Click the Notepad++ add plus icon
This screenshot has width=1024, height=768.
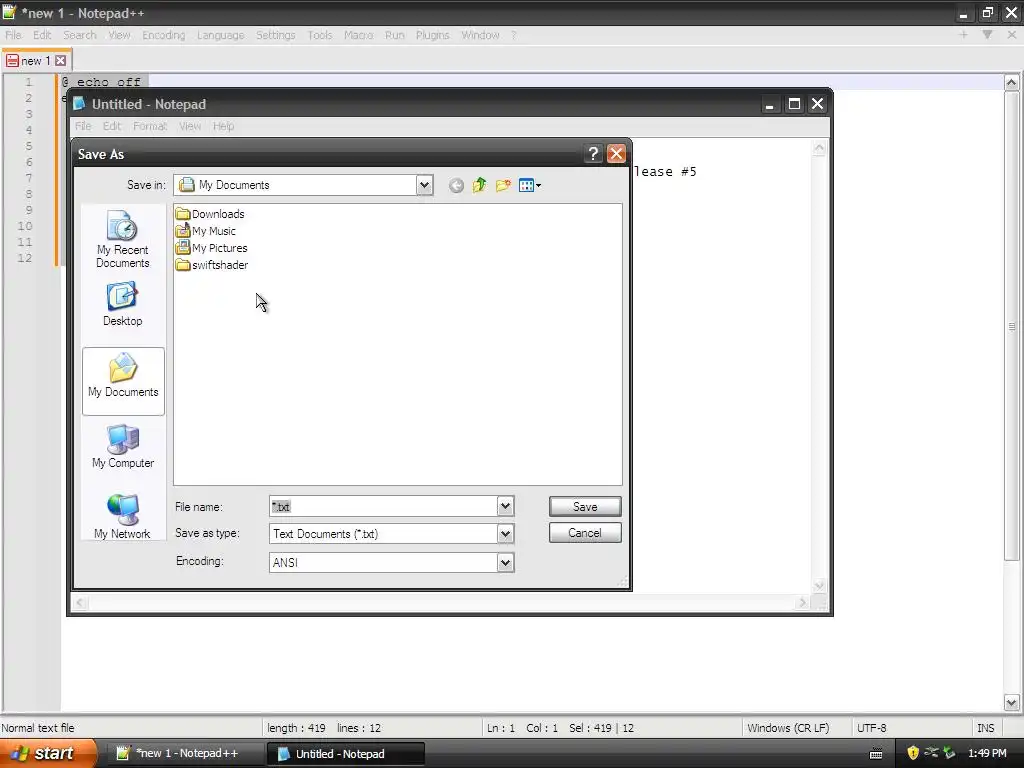pos(963,35)
